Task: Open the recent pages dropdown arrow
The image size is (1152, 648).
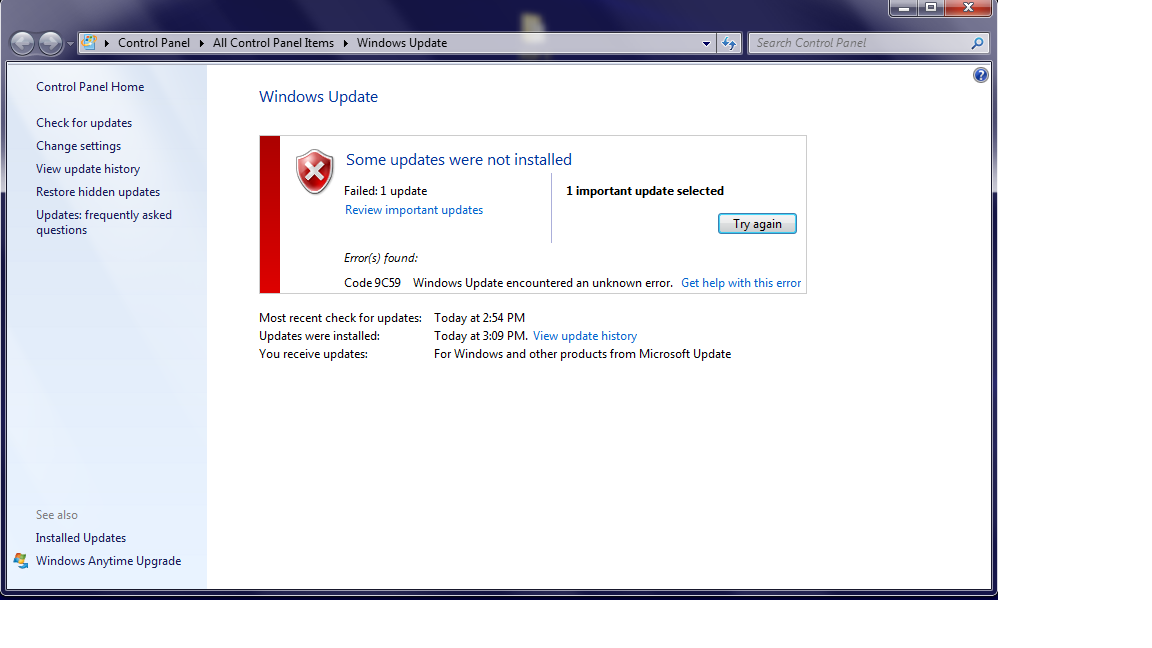Action: (70, 44)
